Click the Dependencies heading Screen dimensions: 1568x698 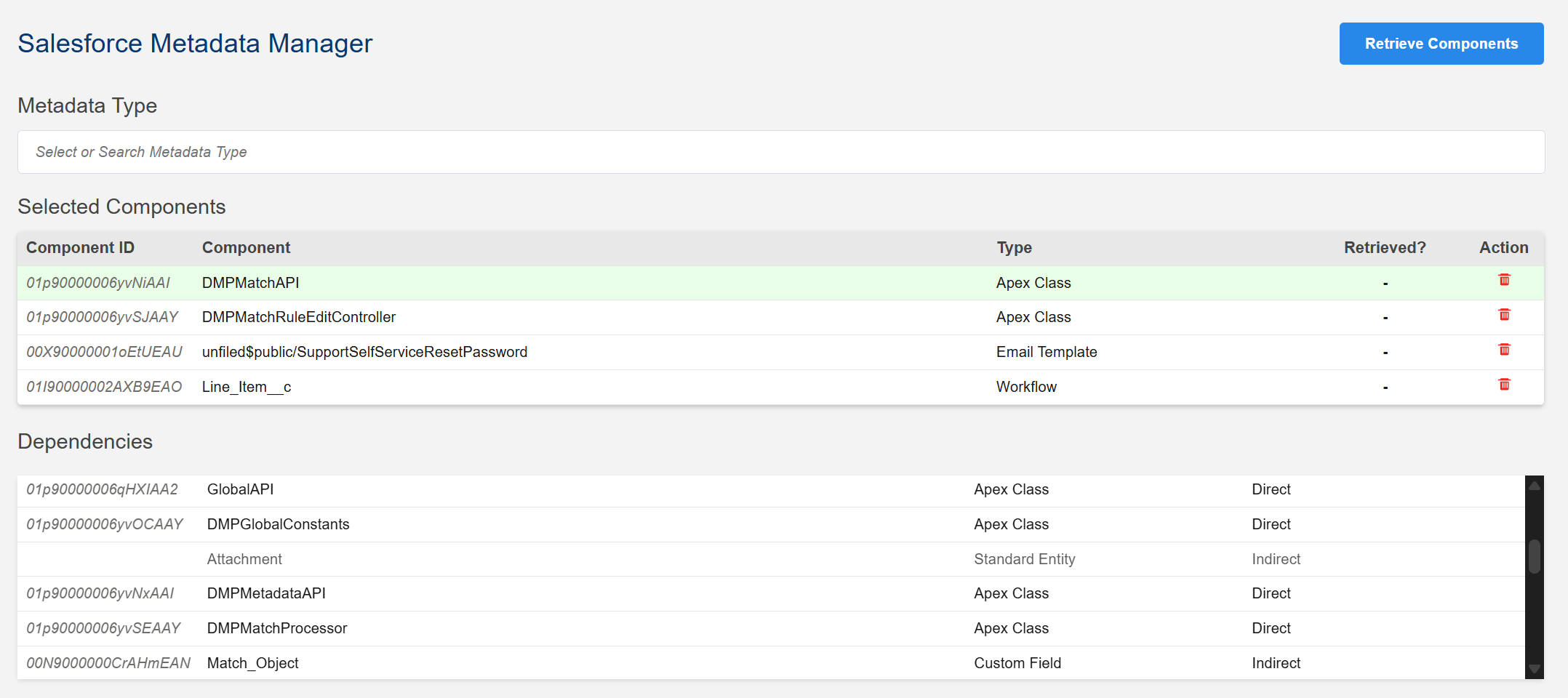(x=85, y=441)
